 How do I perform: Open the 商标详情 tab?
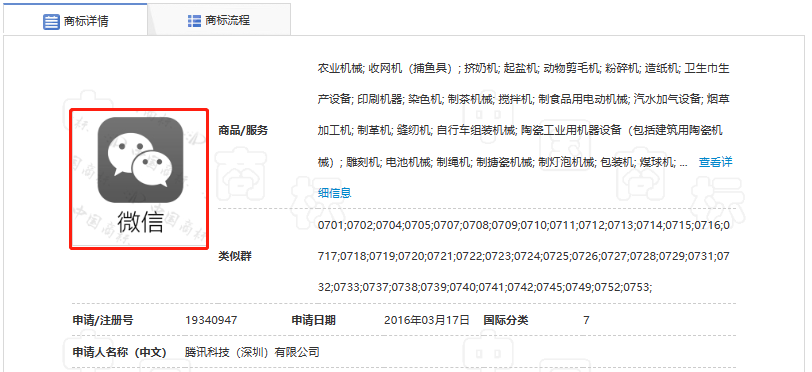click(76, 20)
